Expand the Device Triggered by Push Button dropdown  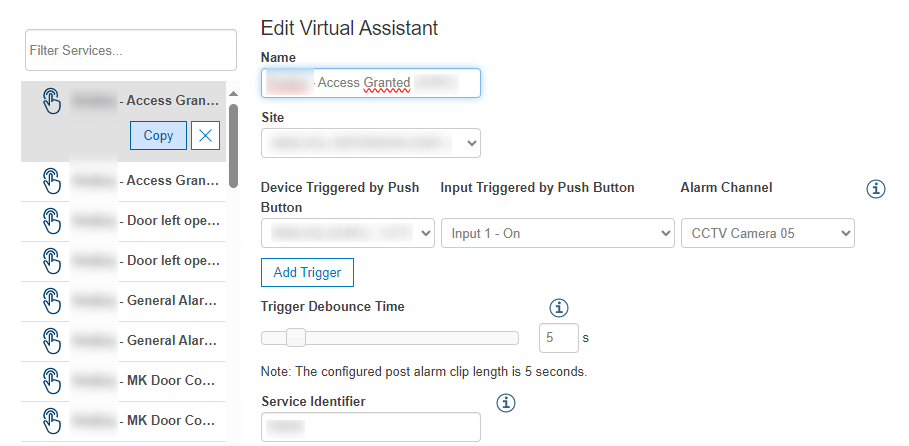[x=347, y=233]
